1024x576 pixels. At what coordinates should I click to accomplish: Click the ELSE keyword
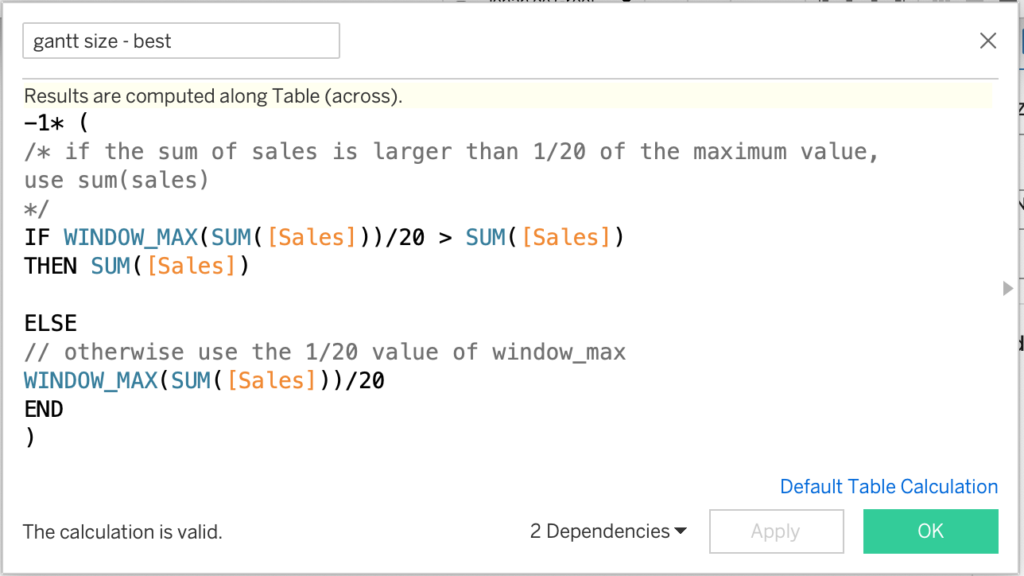50,324
